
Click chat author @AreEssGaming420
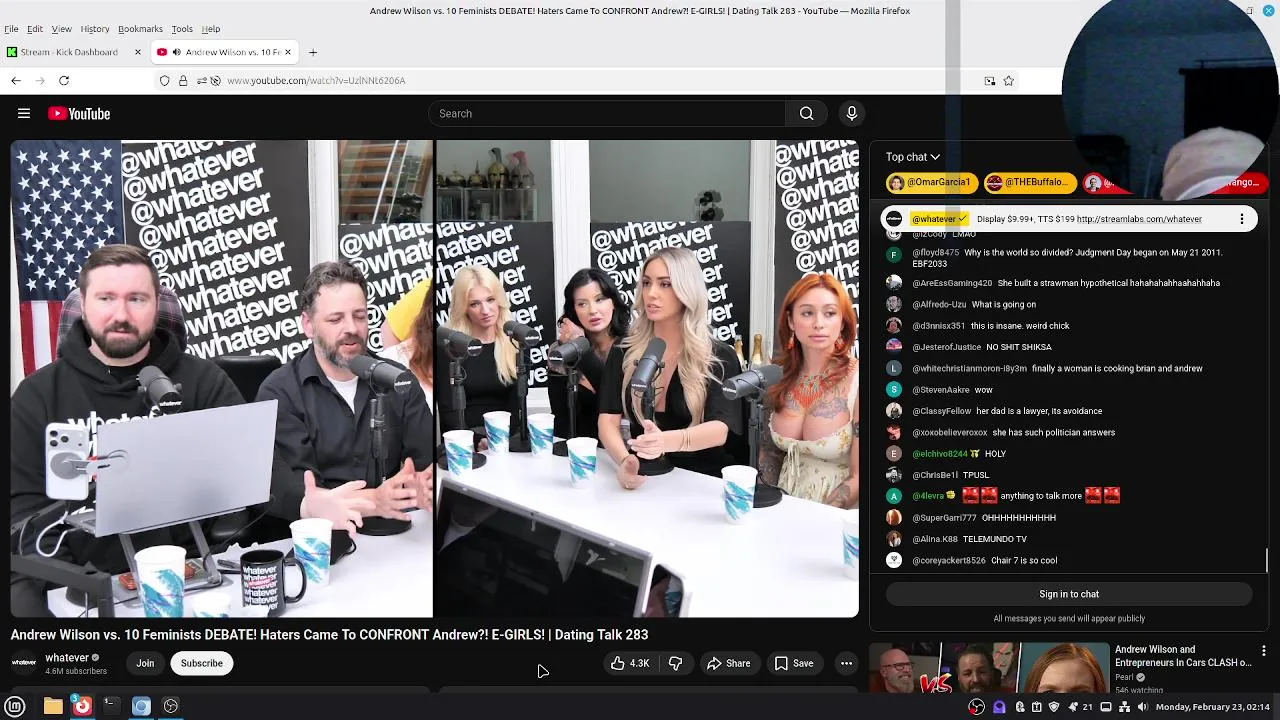pyautogui.click(x=952, y=283)
